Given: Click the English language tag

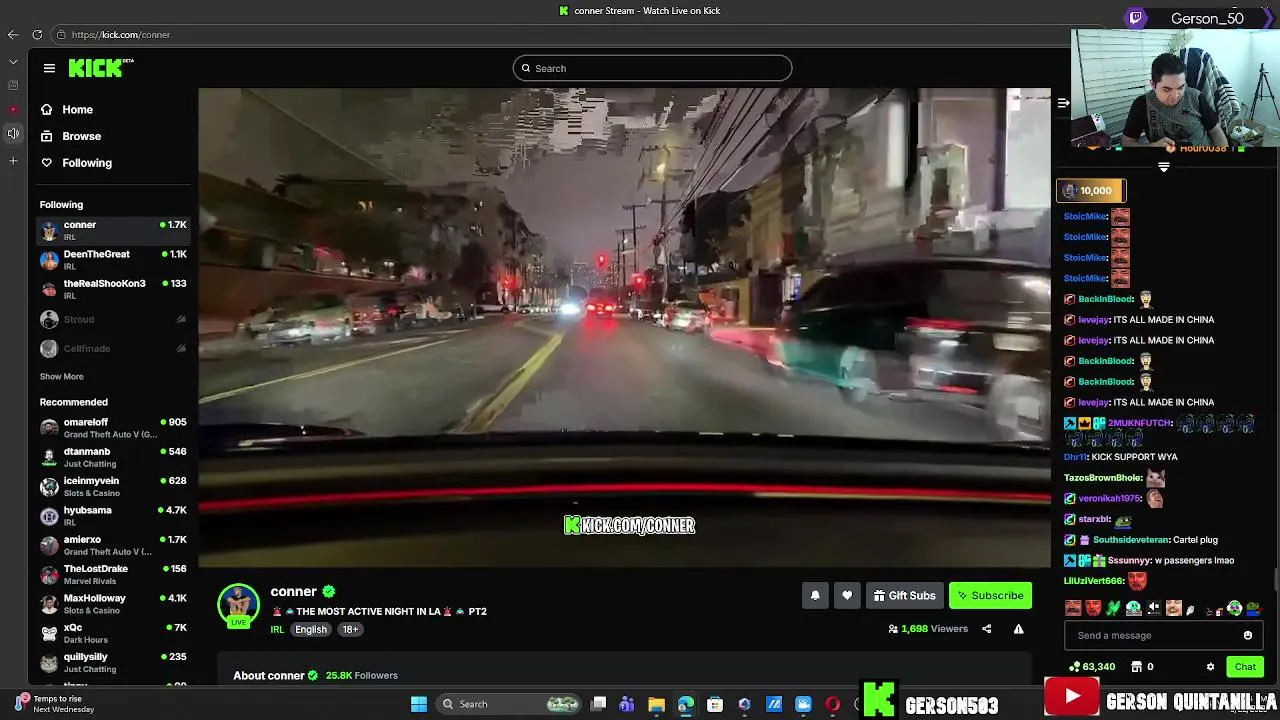Looking at the screenshot, I should click(311, 630).
